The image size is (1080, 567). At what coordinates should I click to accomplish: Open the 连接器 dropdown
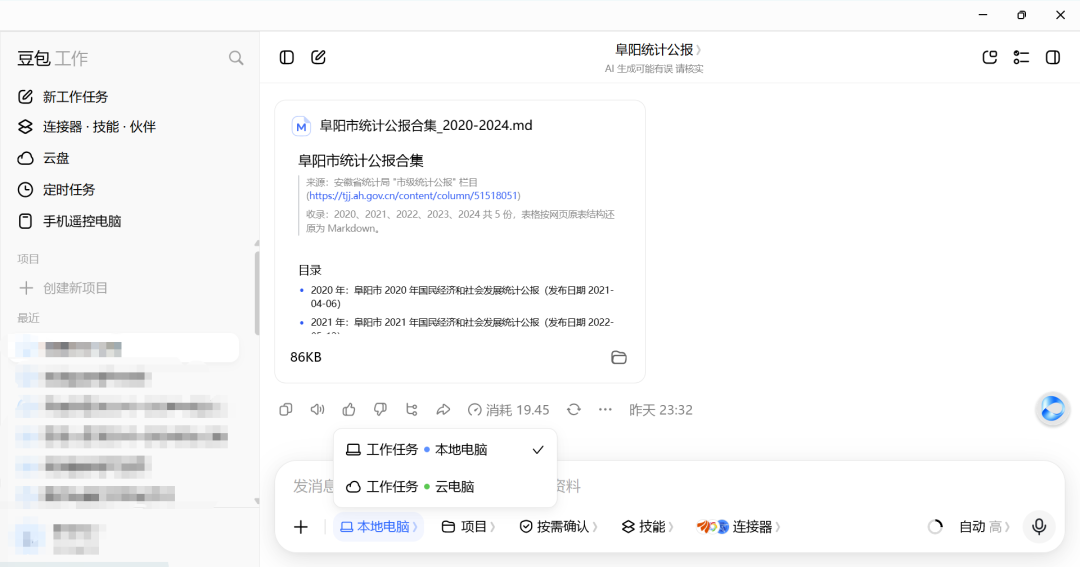tap(738, 527)
